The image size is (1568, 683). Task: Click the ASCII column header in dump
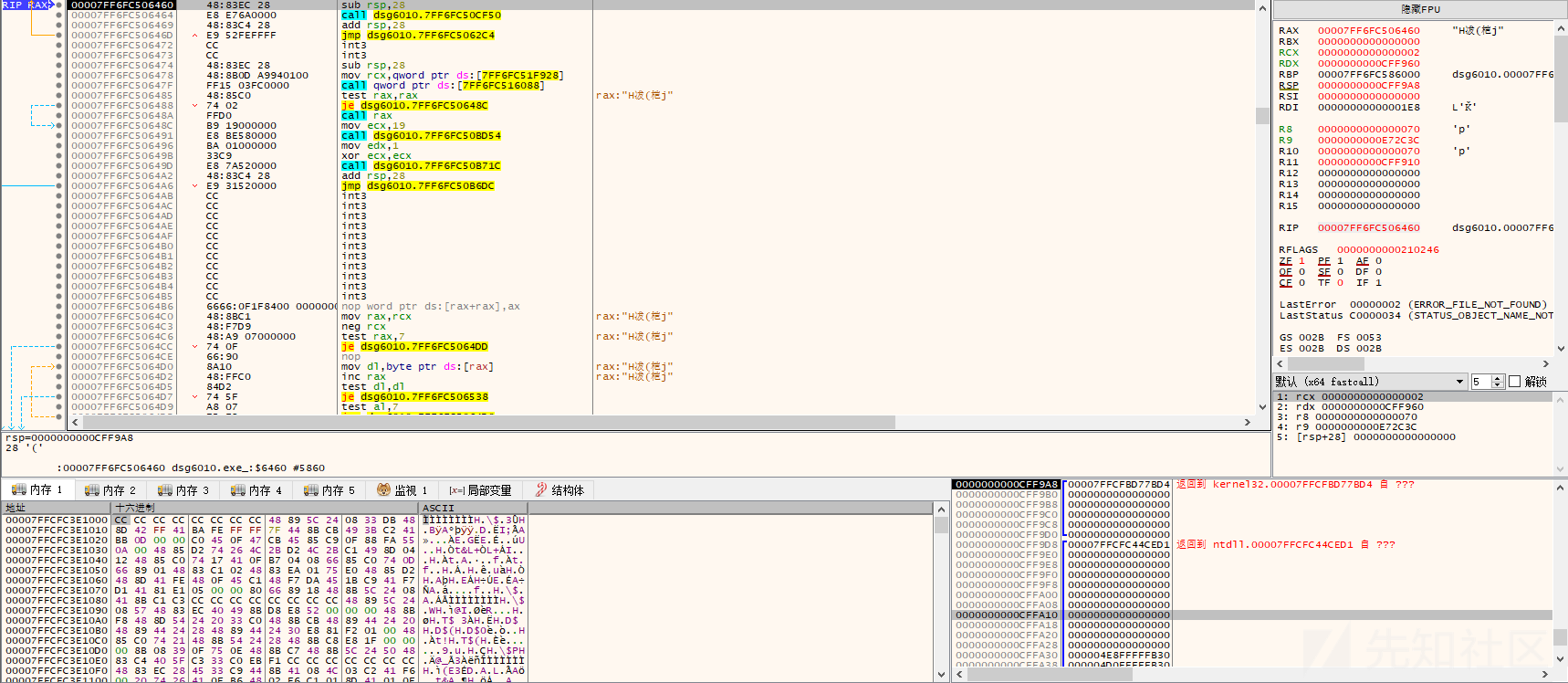pos(473,508)
